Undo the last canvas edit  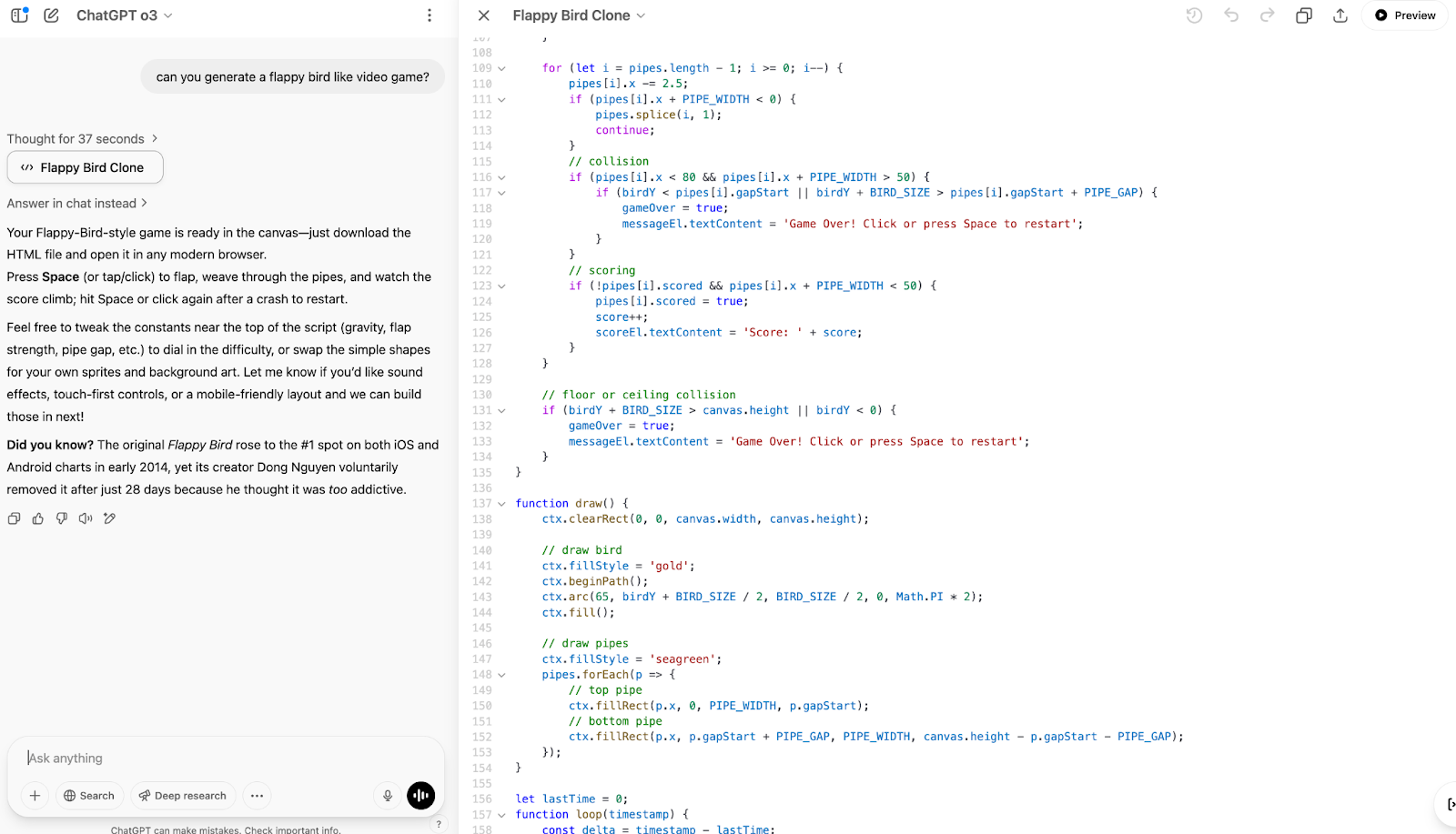1231,15
